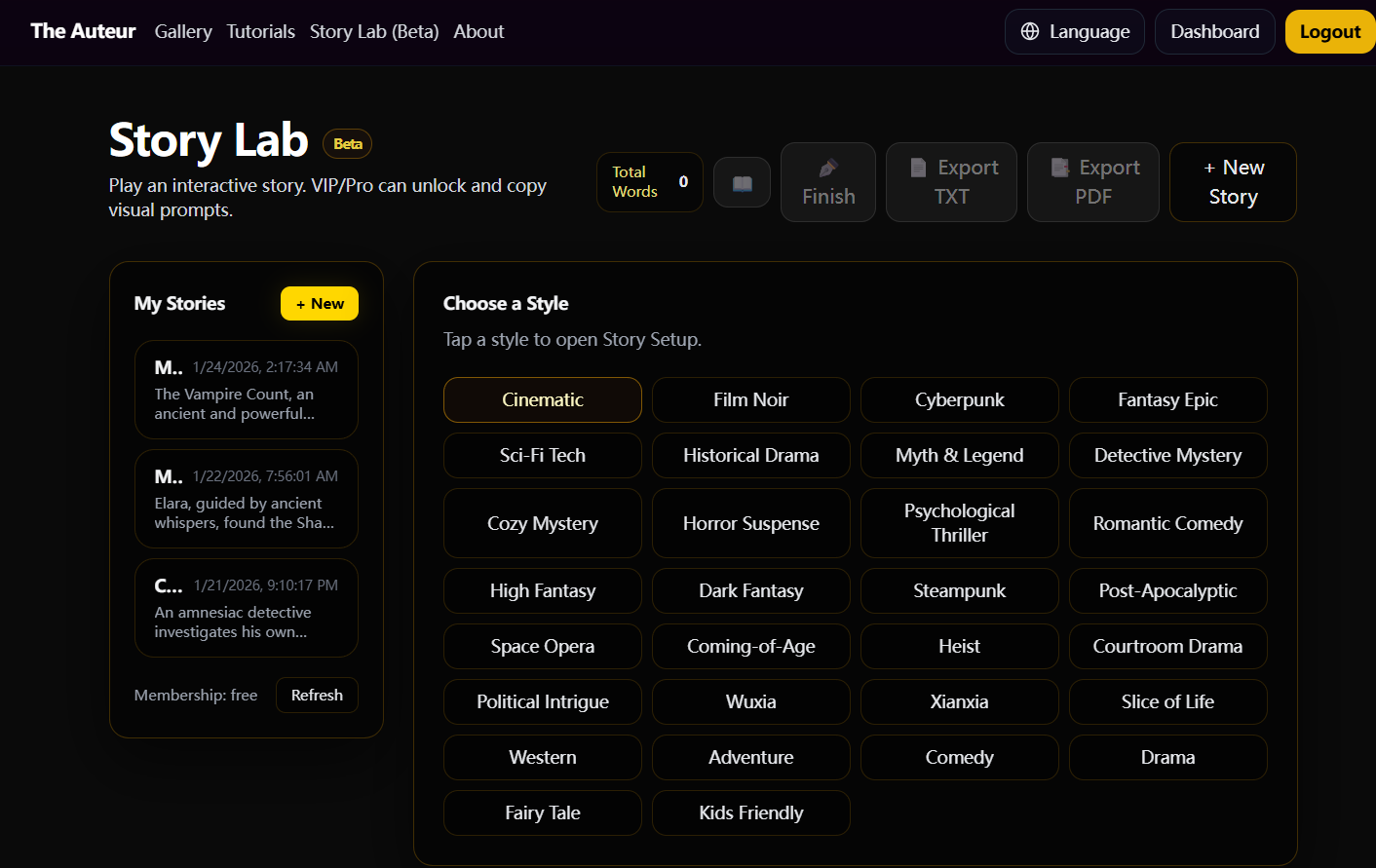Select the Heist style

coord(960,646)
